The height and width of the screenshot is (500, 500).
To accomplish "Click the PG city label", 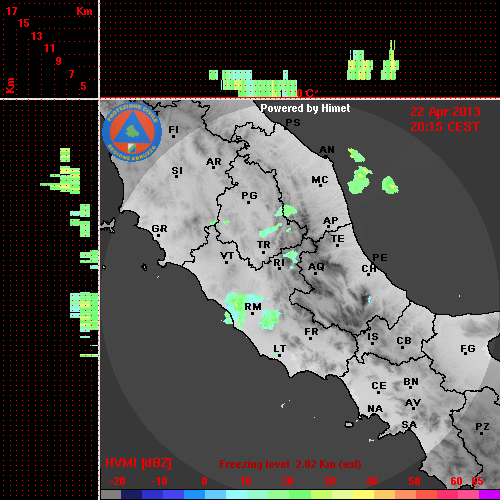I will [249, 195].
